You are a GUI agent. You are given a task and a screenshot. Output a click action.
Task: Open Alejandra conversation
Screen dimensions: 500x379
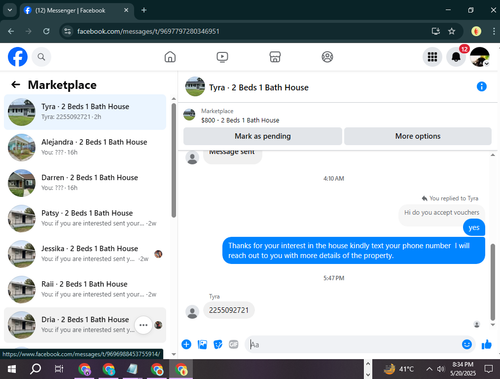pyautogui.click(x=85, y=147)
